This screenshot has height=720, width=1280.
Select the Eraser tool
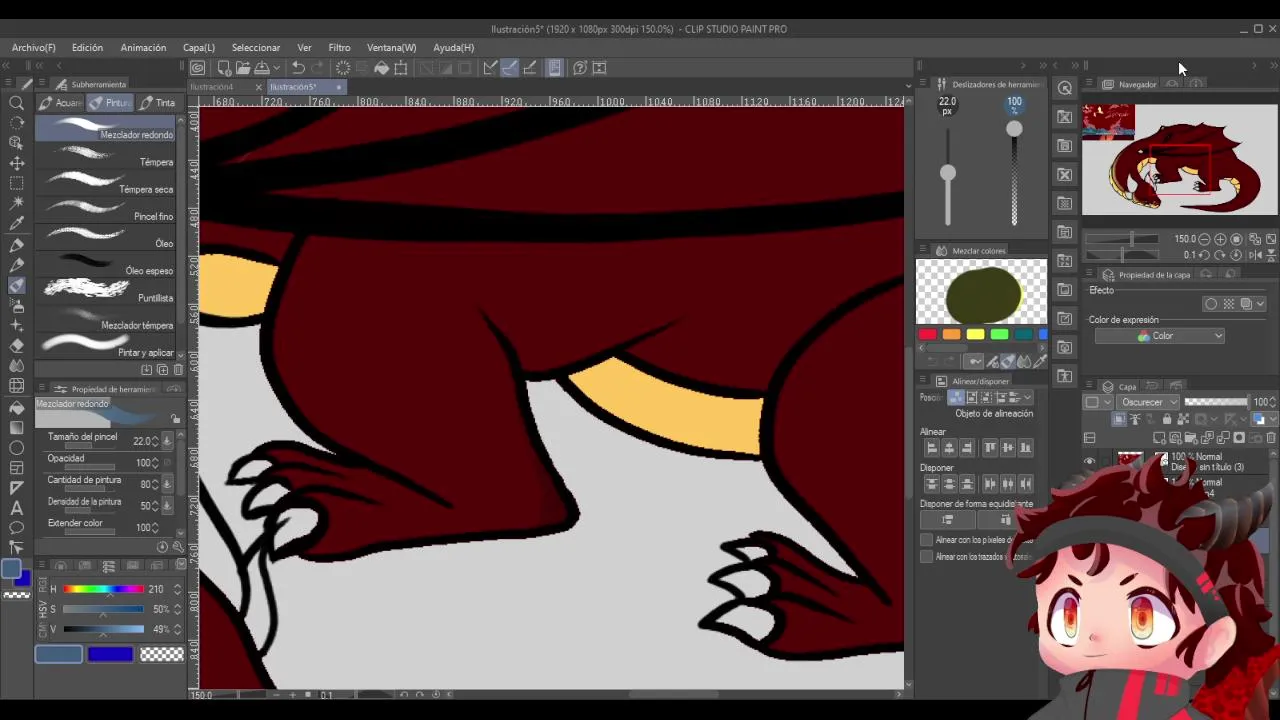tap(16, 346)
